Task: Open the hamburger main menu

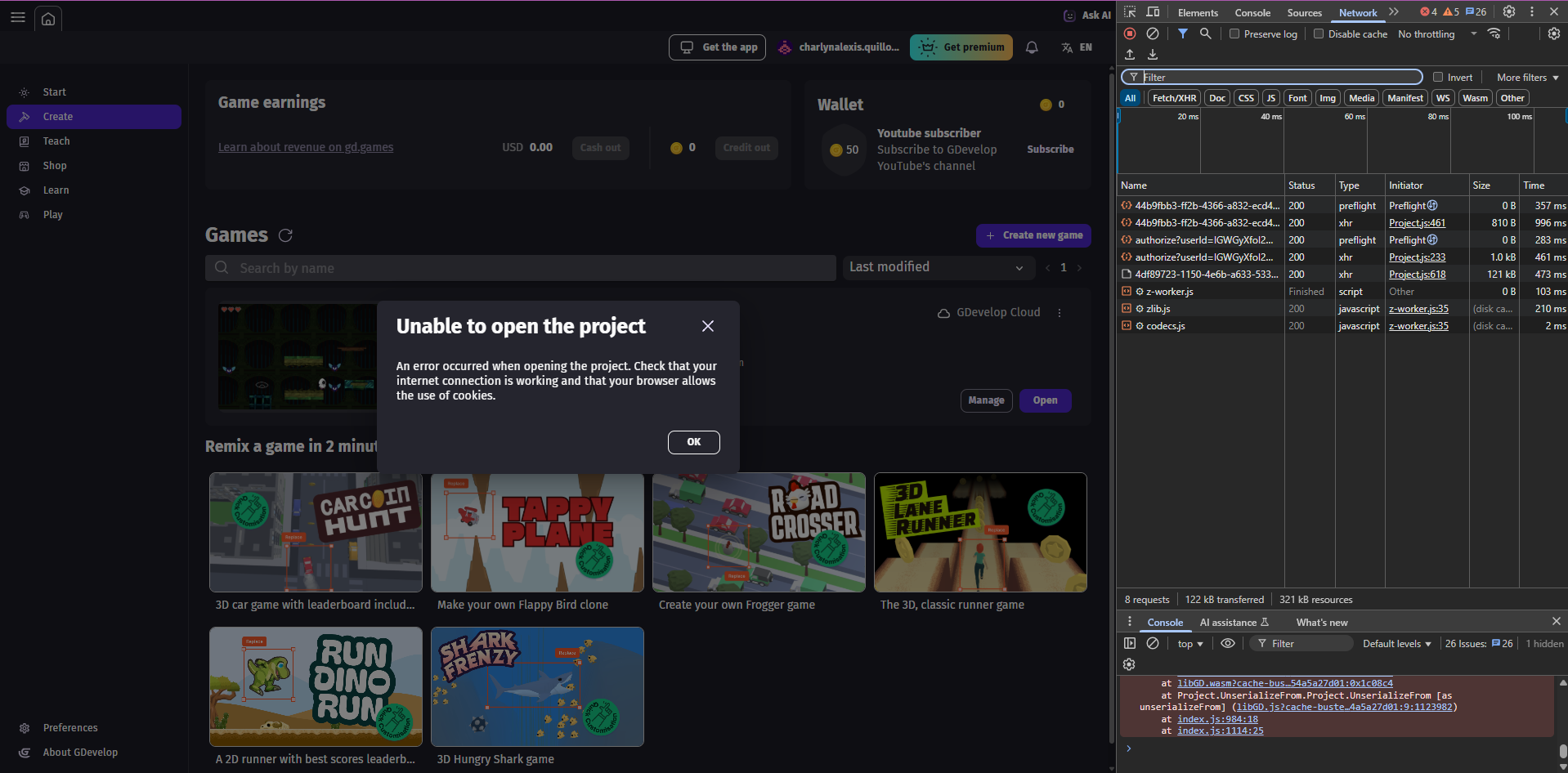Action: pos(18,17)
